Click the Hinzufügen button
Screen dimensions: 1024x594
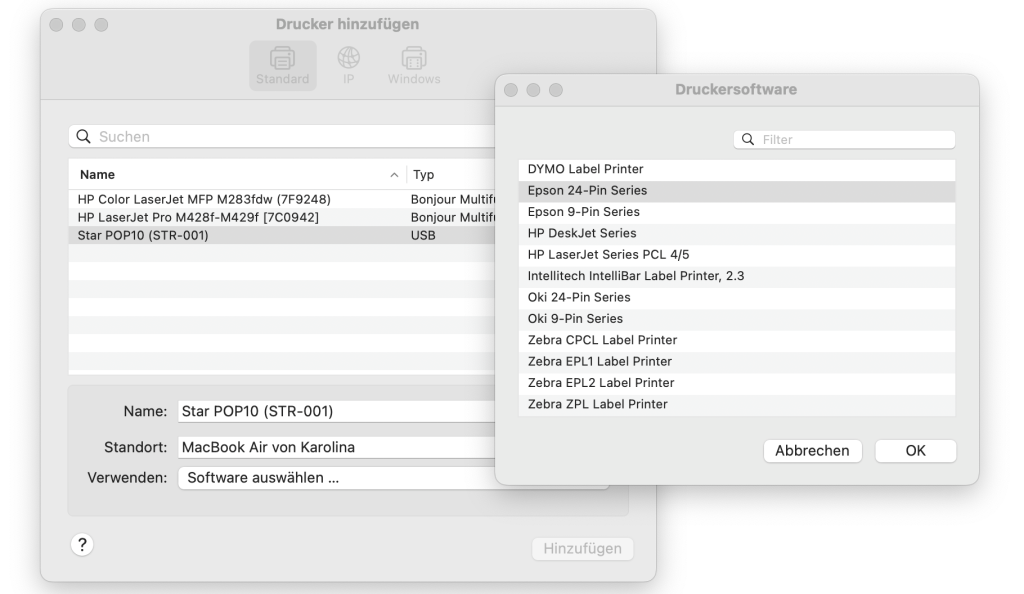tap(583, 548)
